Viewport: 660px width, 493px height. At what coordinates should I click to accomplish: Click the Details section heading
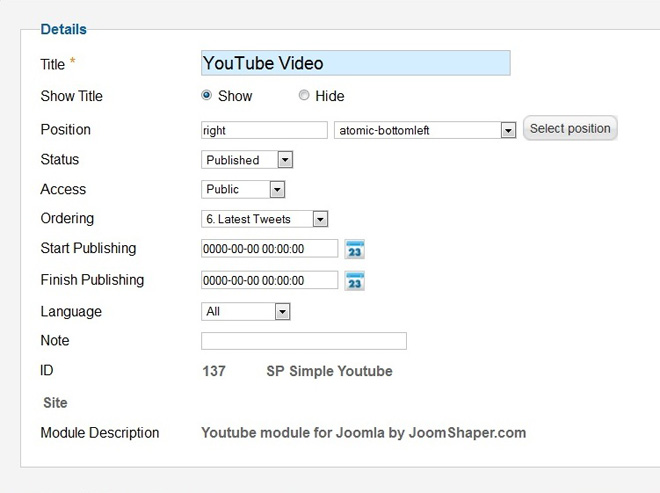click(63, 30)
